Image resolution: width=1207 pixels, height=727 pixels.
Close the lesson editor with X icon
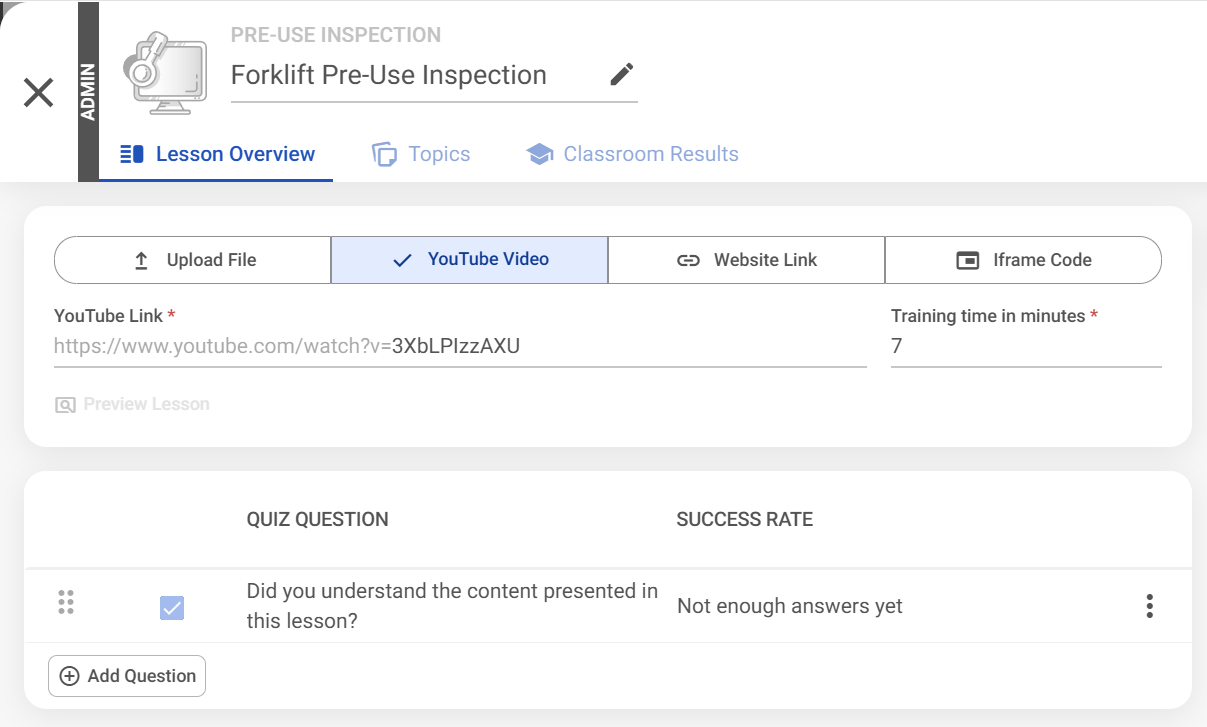(39, 93)
